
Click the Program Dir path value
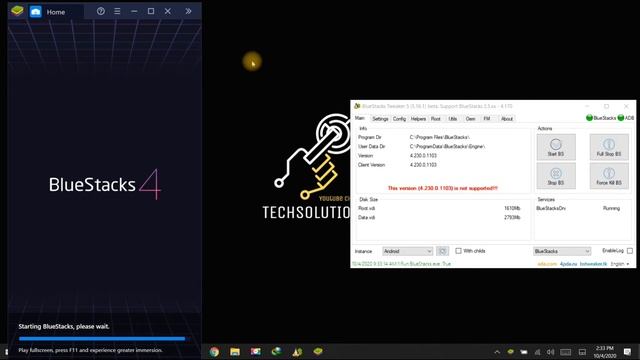pos(440,137)
